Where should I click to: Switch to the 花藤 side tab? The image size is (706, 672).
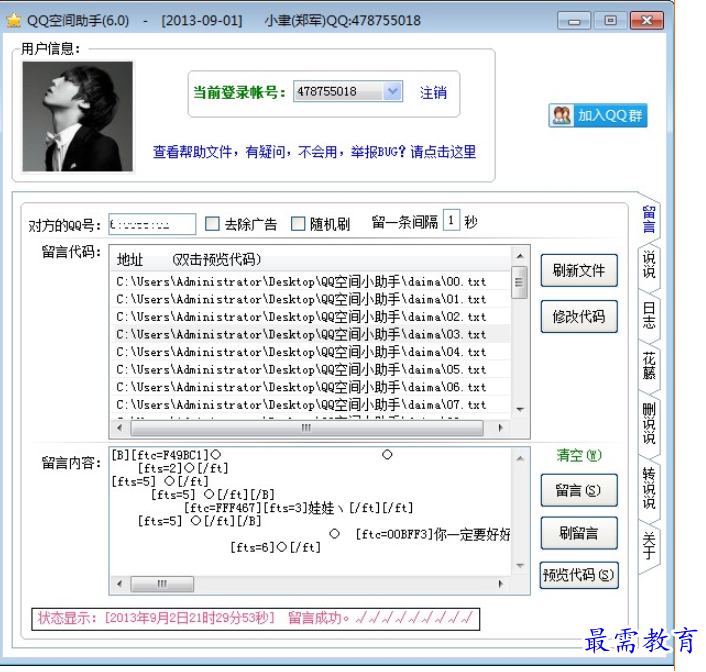pyautogui.click(x=649, y=366)
